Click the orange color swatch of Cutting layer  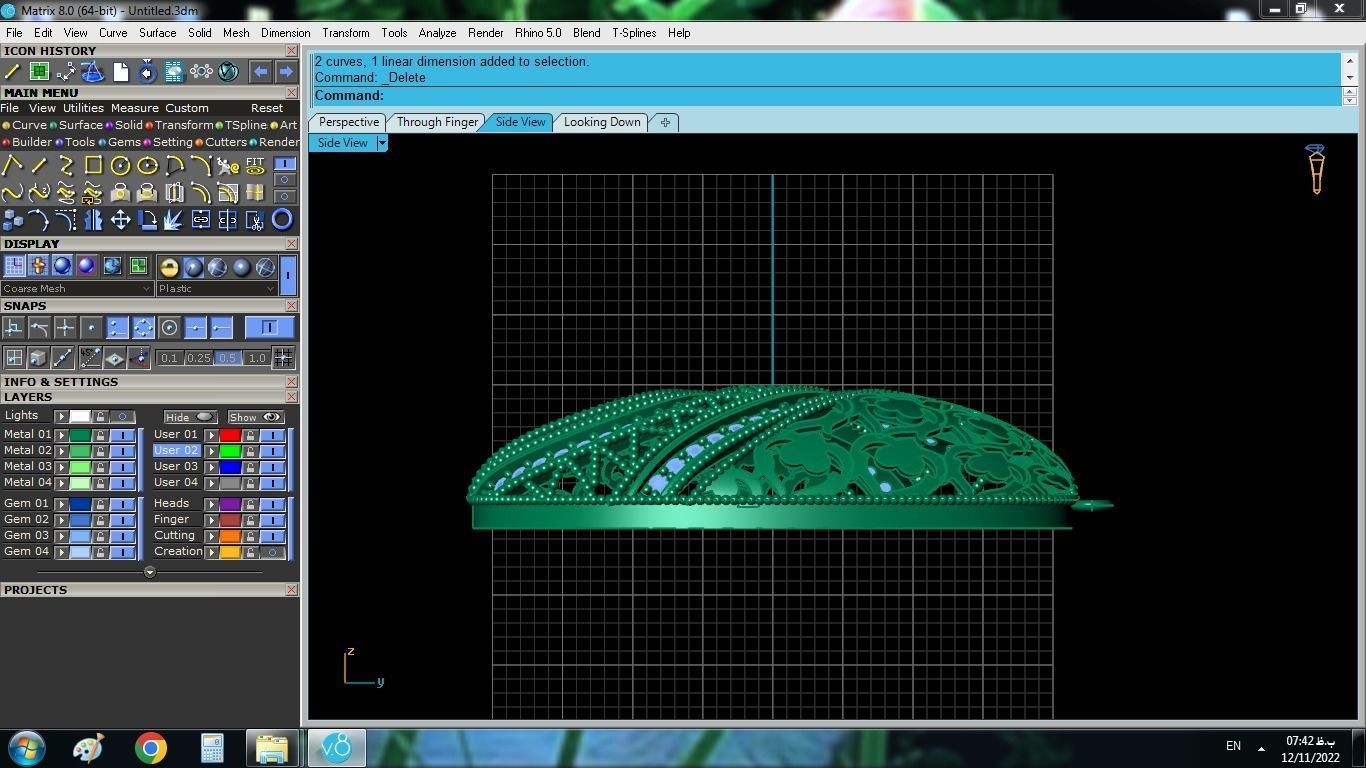coord(230,536)
